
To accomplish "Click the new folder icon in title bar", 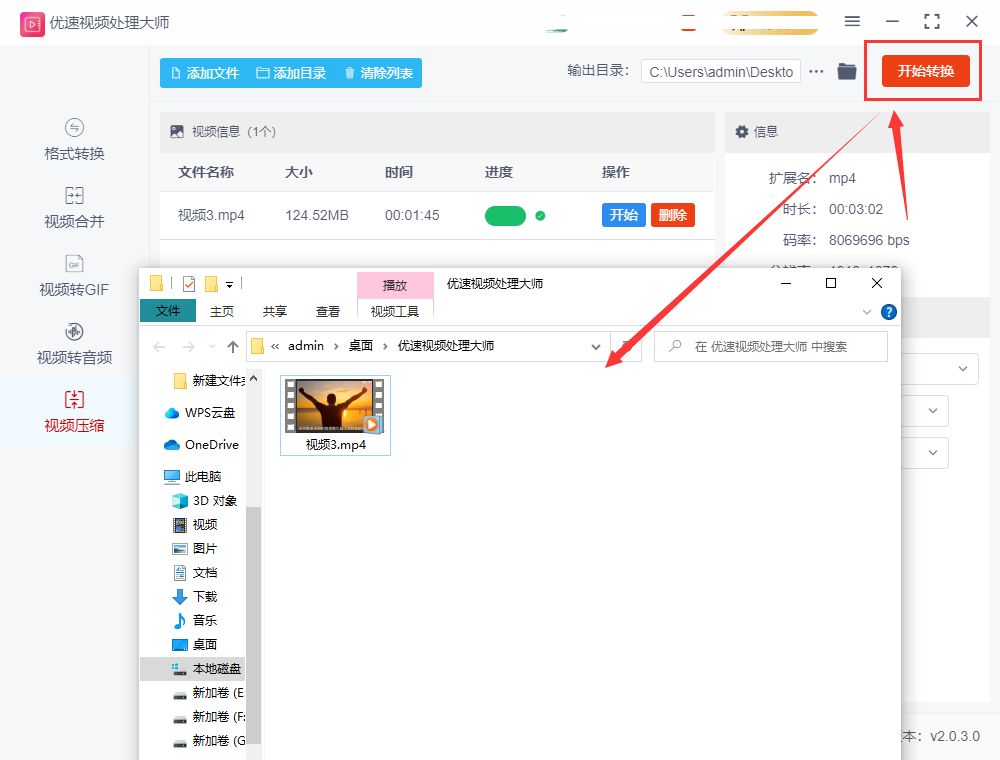I will 211,284.
